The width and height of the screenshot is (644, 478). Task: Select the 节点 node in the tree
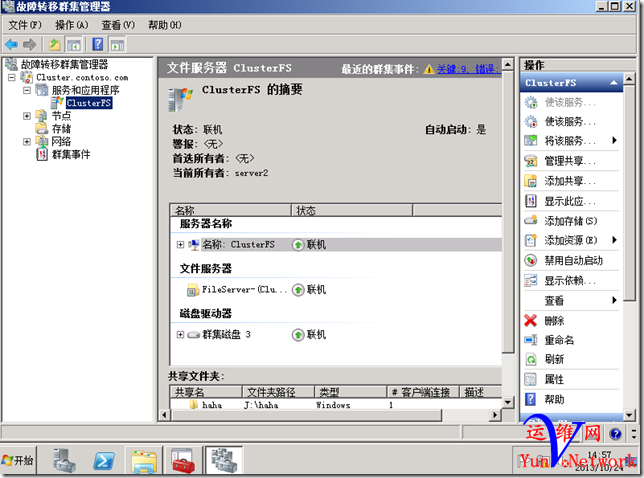pos(61,116)
